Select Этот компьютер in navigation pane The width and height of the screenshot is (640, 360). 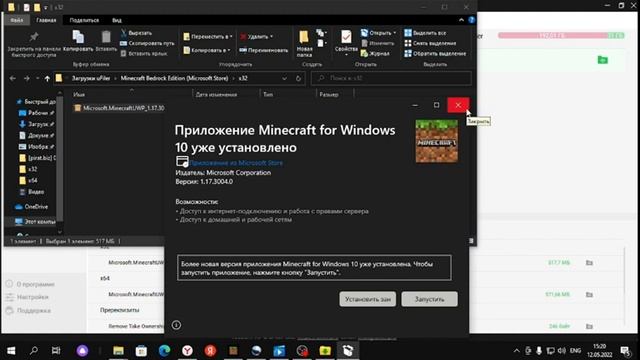(x=35, y=222)
